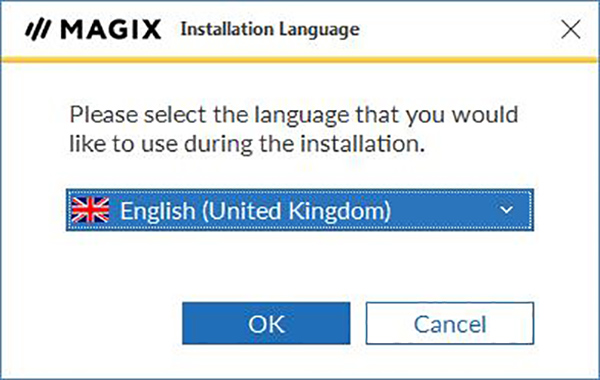Cancel the installation language selection

coord(450,323)
